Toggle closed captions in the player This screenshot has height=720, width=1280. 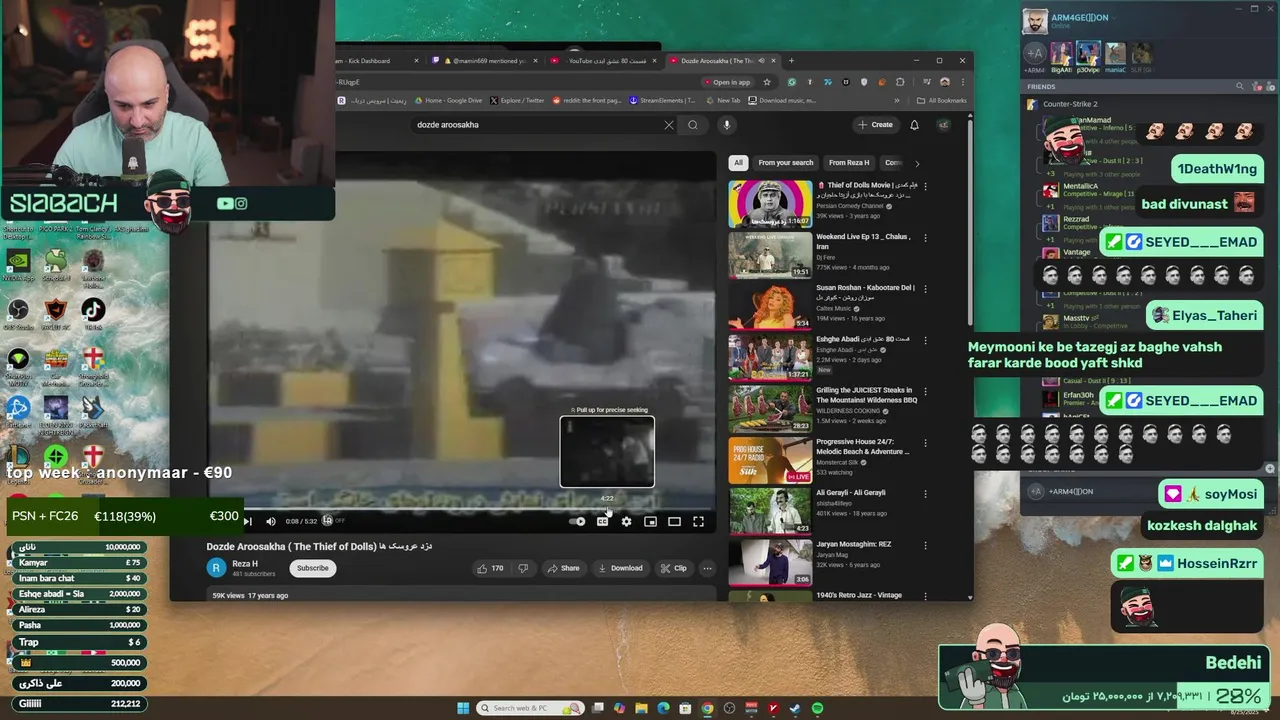click(602, 521)
